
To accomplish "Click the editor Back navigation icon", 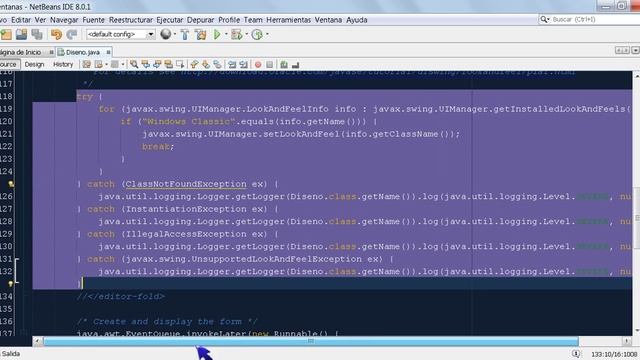I will (99, 64).
